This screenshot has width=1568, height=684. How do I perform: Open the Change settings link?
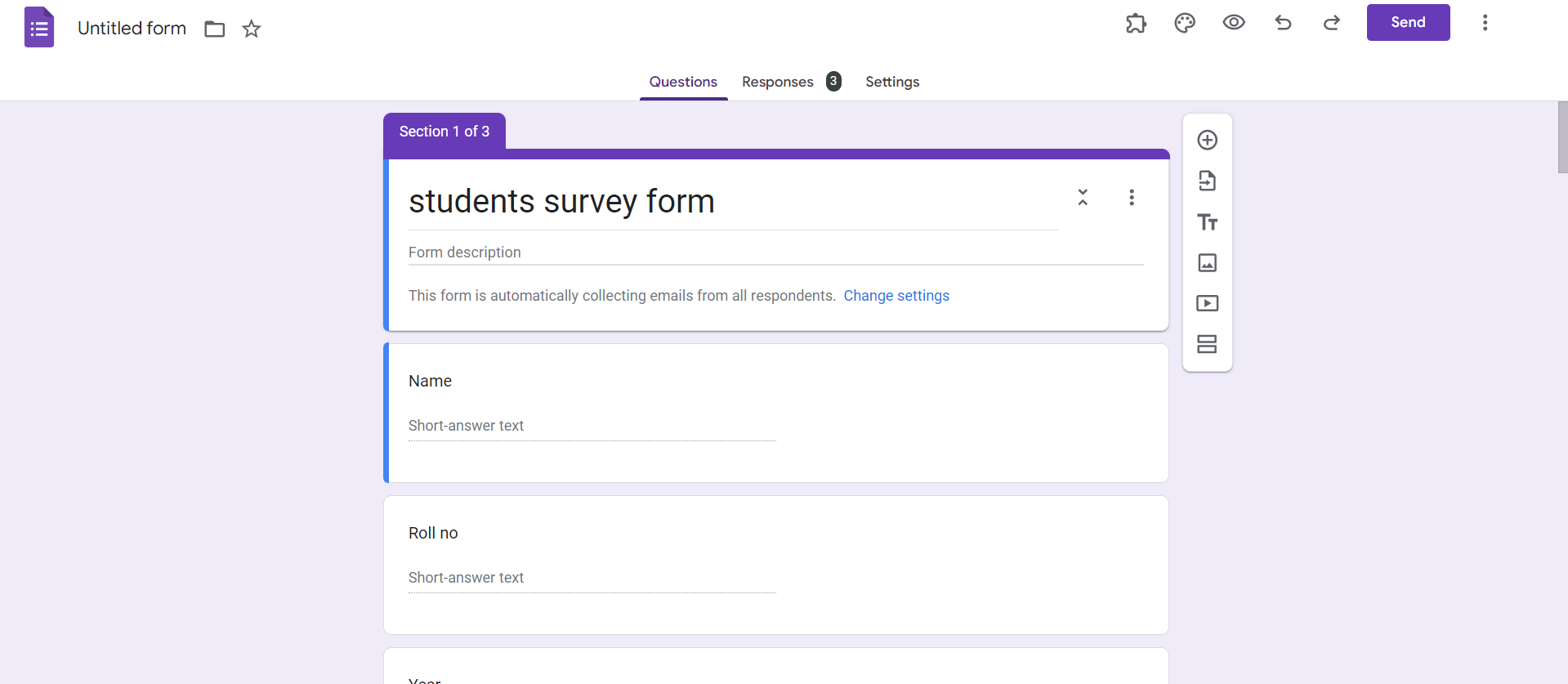click(896, 296)
